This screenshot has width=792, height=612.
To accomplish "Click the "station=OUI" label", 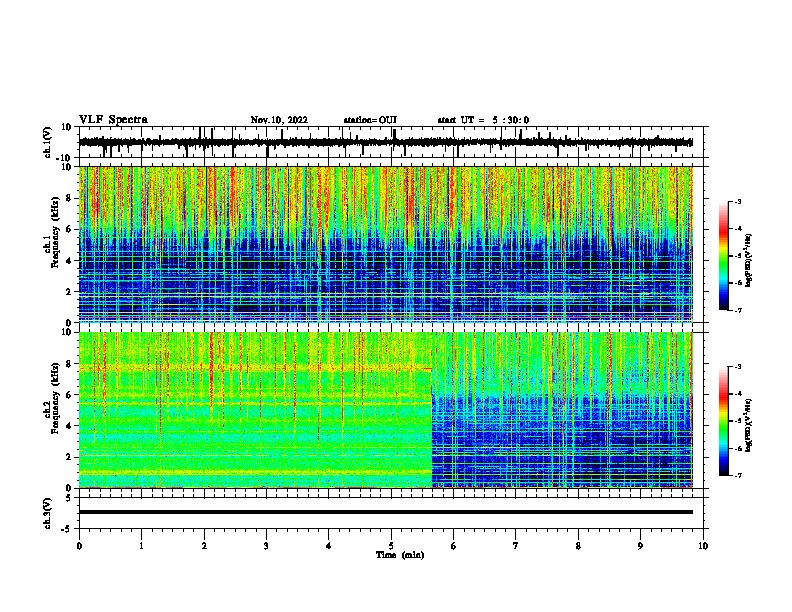I will click(370, 120).
